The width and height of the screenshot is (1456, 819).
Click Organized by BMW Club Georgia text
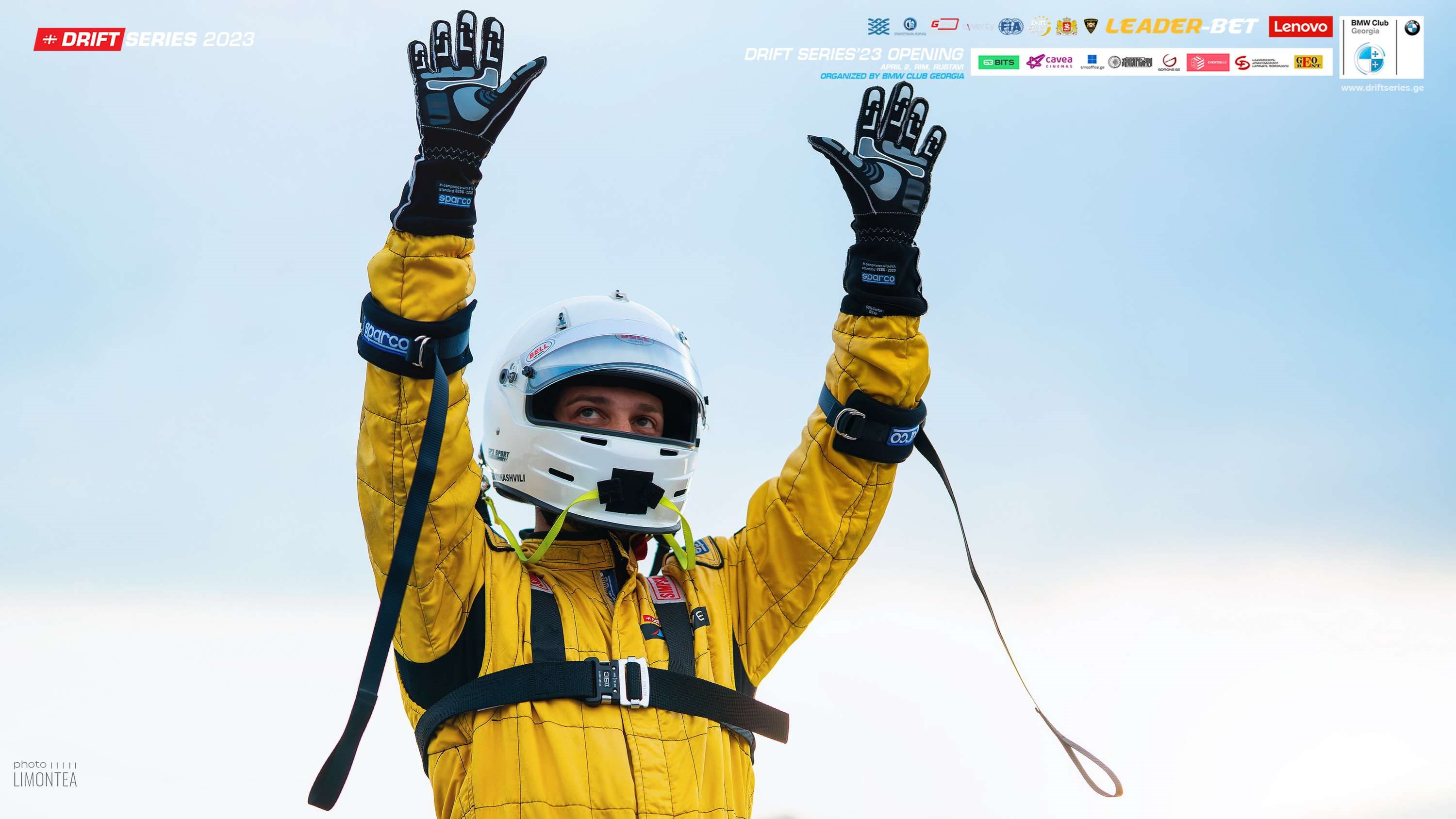point(892,76)
